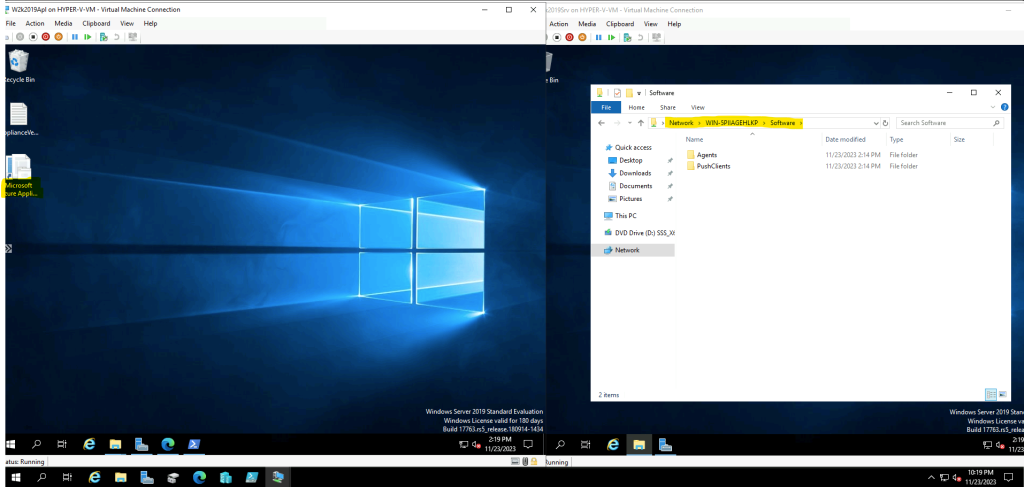
Task: Open the Explorer Home ribbon tab
Action: click(636, 107)
